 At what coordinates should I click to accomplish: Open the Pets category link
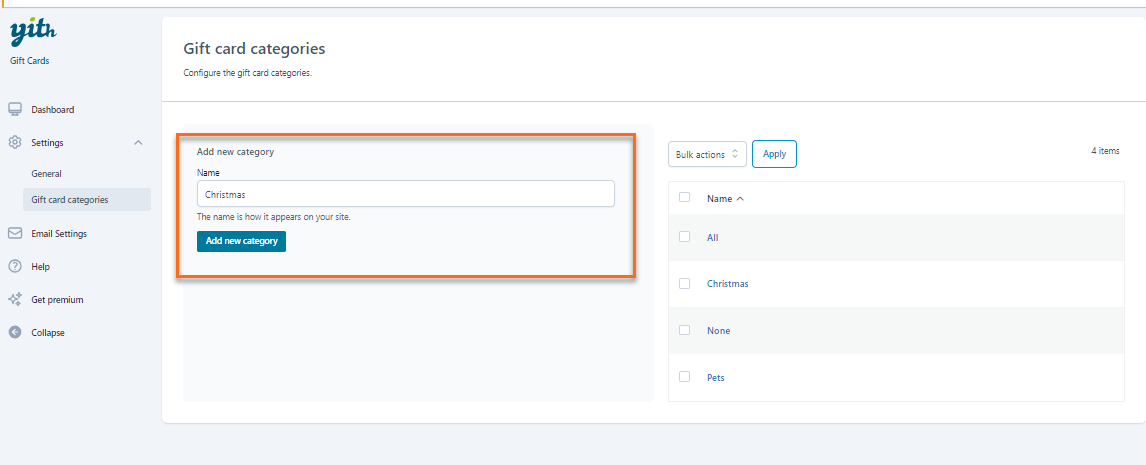[715, 378]
